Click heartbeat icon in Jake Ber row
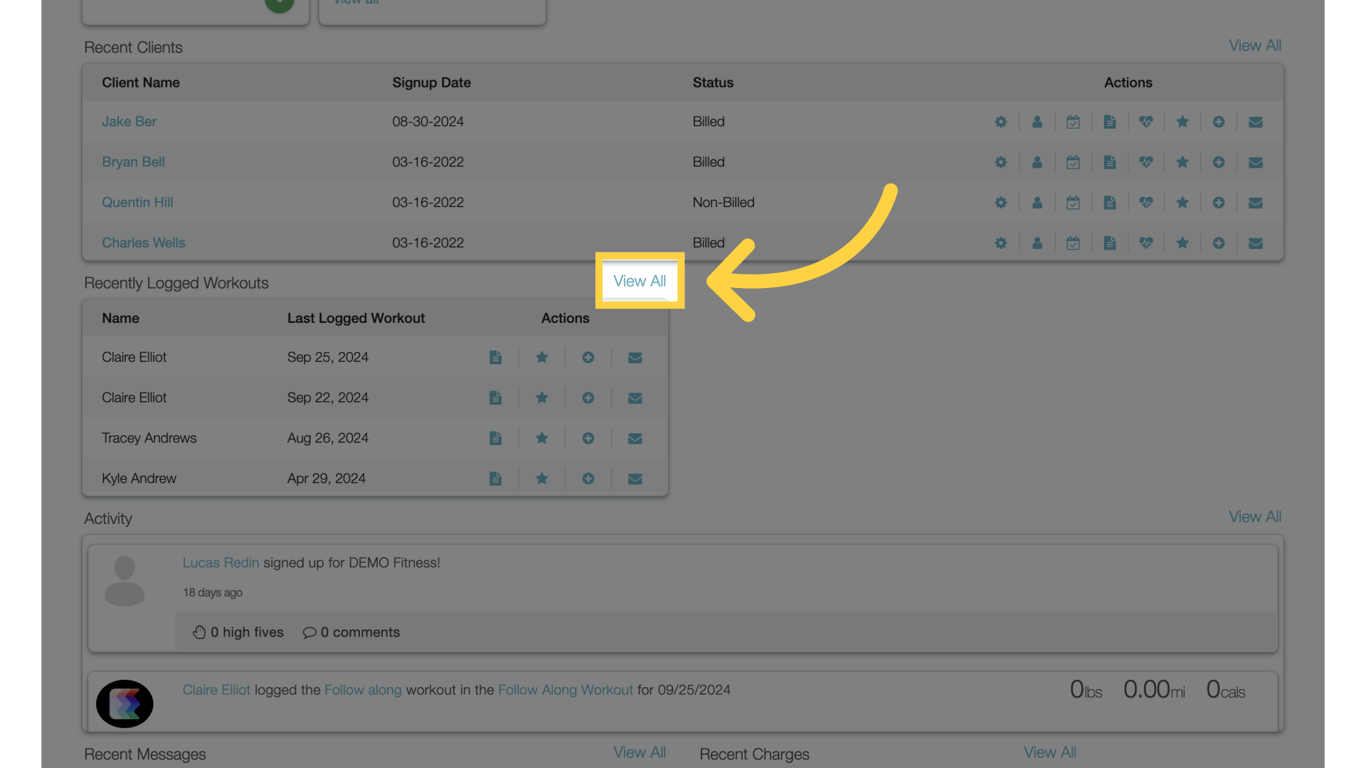This screenshot has width=1366, height=768. click(x=1146, y=122)
